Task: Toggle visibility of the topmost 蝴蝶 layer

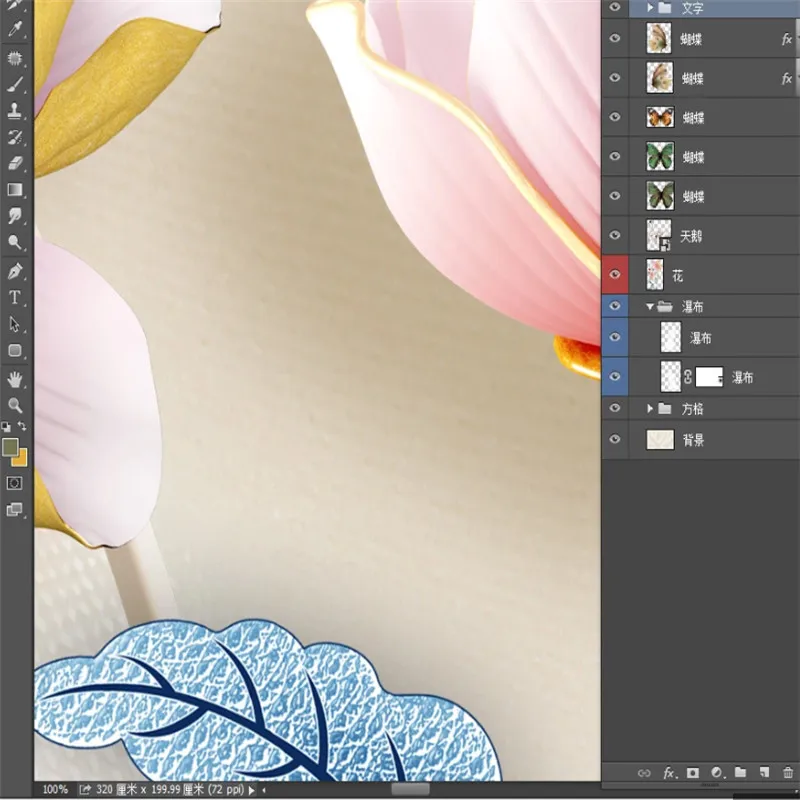Action: [615, 38]
